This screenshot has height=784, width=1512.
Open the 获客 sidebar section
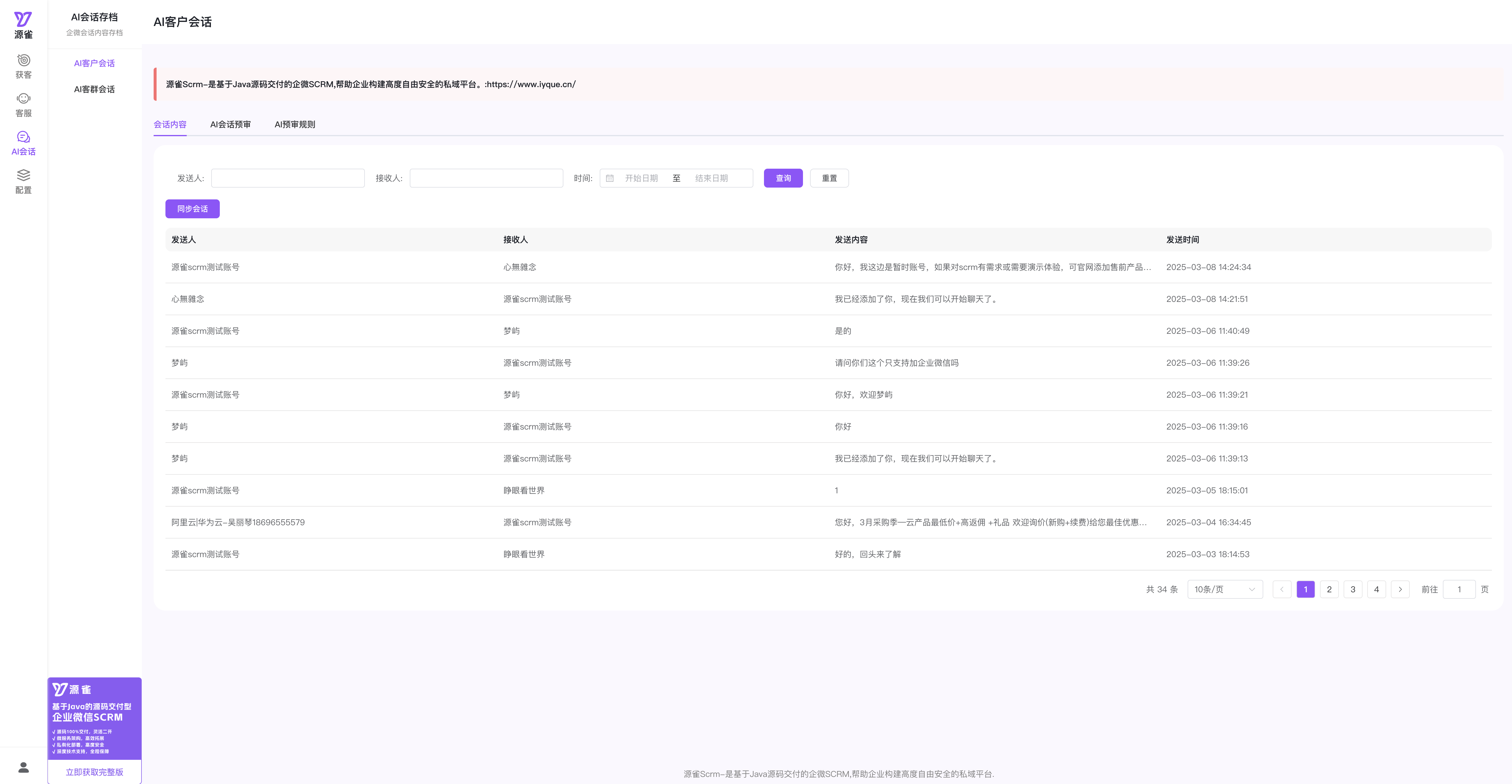coord(23,66)
